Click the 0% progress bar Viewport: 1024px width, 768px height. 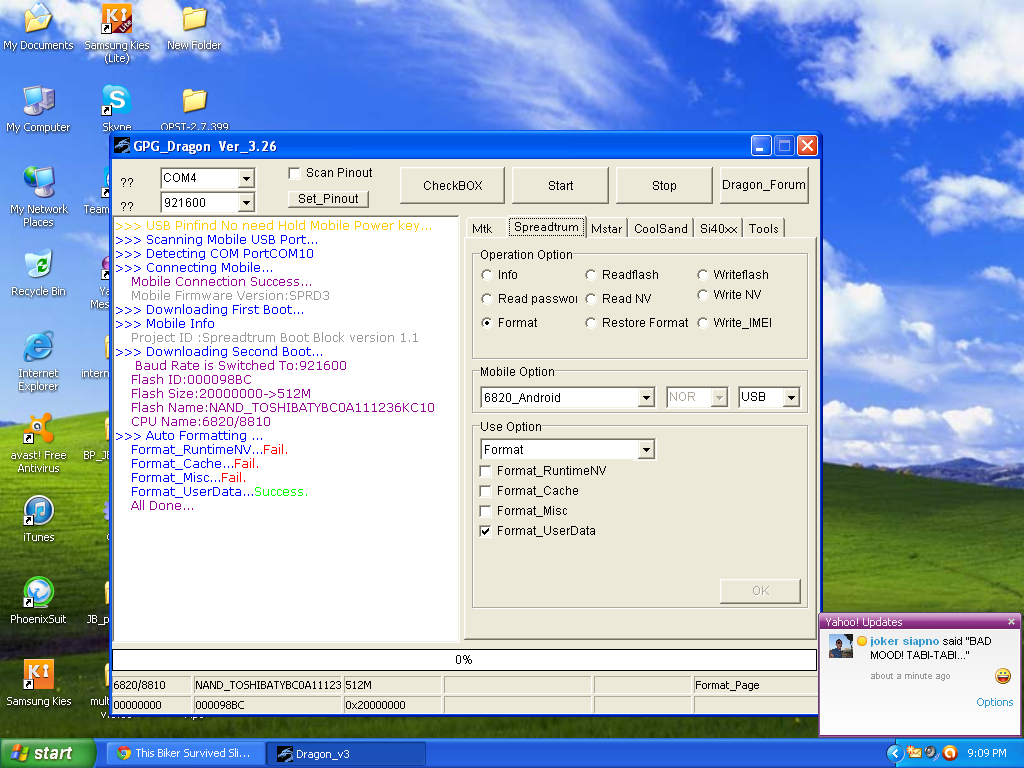(464, 660)
